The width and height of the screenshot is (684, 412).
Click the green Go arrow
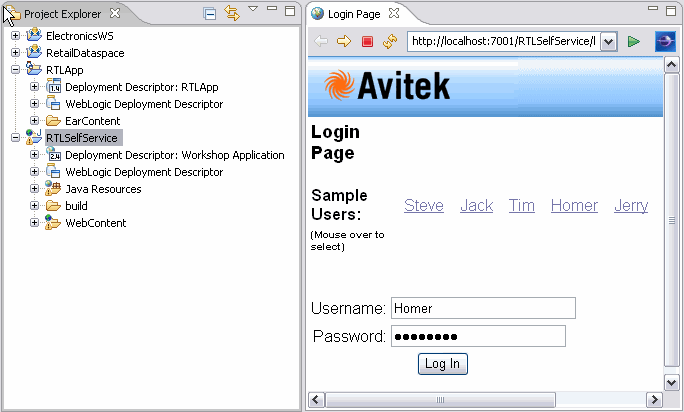click(x=634, y=41)
